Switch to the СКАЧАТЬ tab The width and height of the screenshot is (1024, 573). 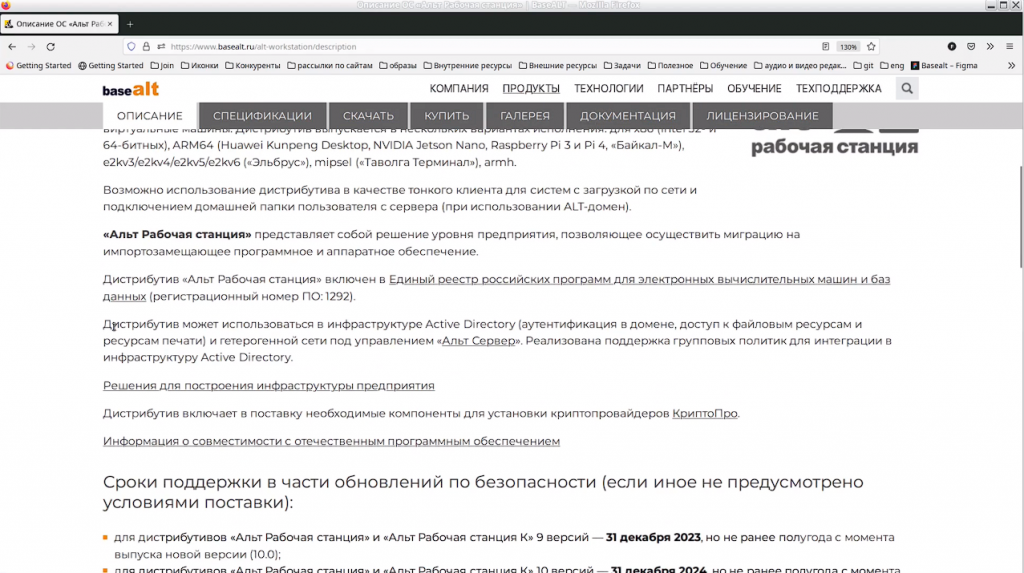tap(368, 116)
